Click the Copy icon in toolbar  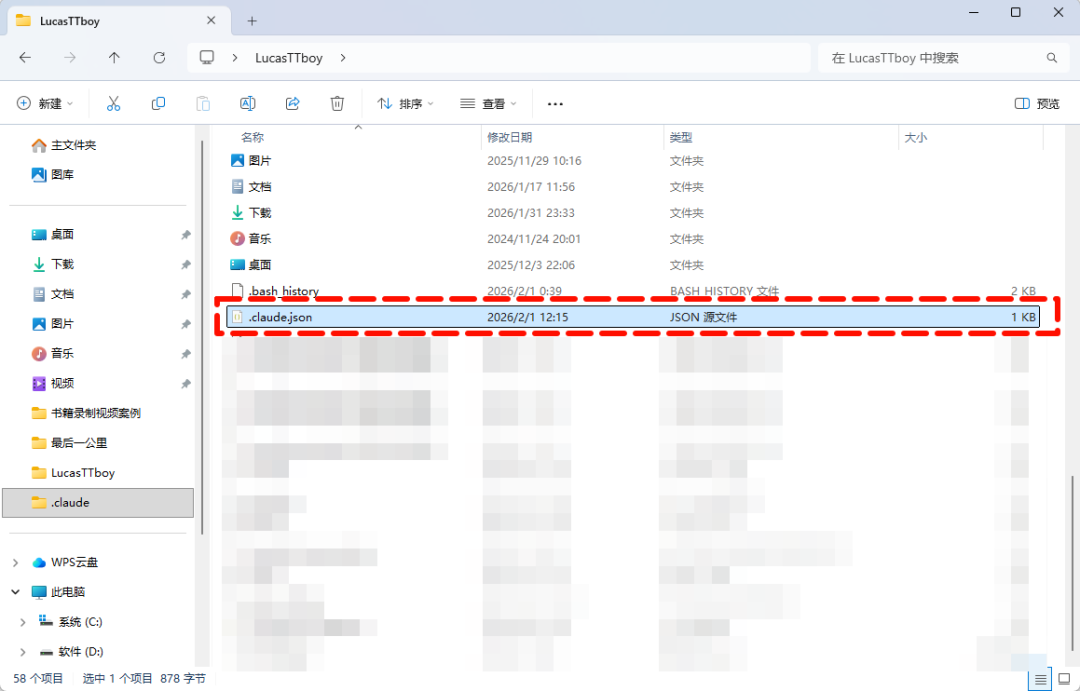pos(158,103)
